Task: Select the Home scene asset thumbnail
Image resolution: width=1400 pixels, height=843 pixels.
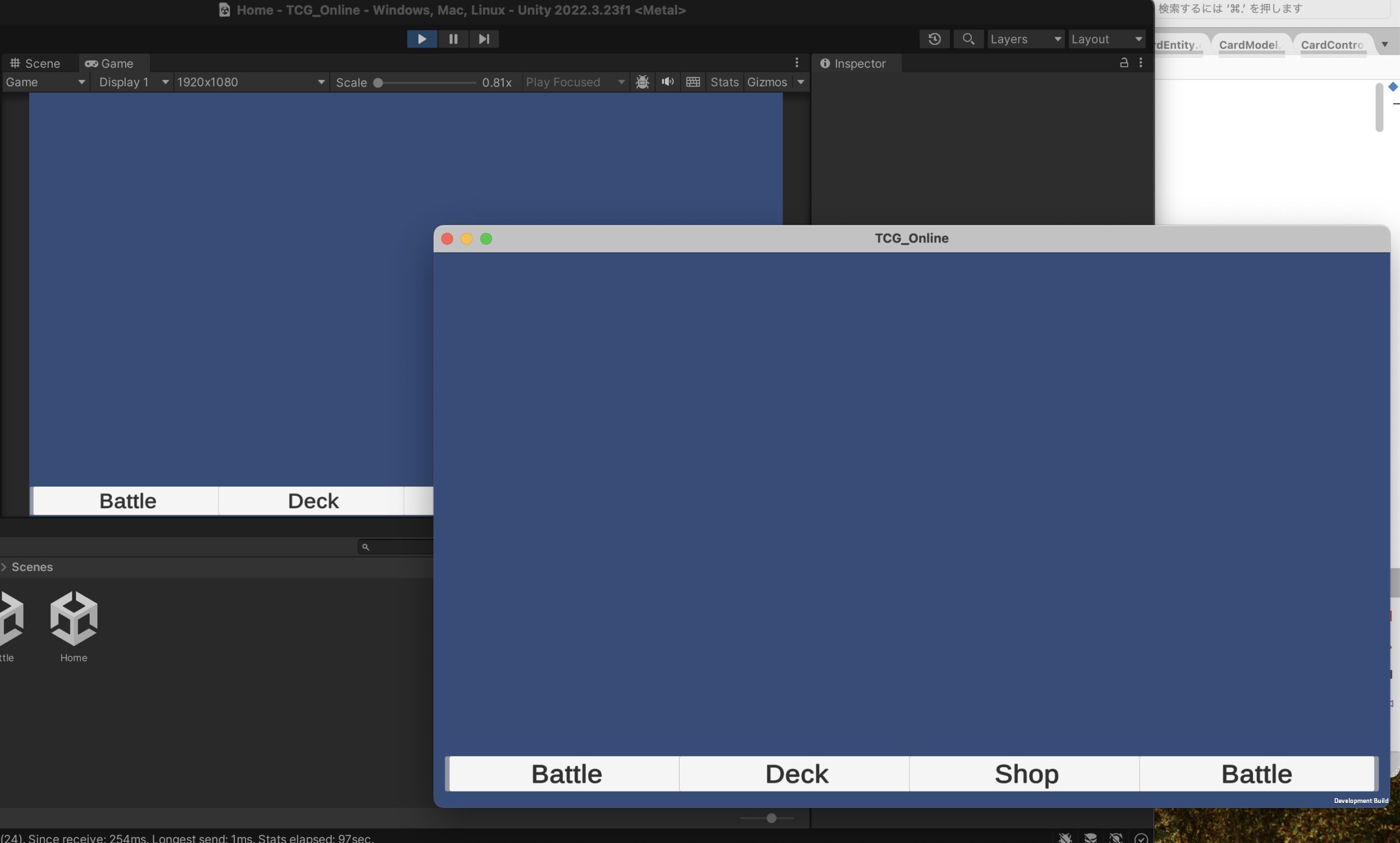Action: 74,619
